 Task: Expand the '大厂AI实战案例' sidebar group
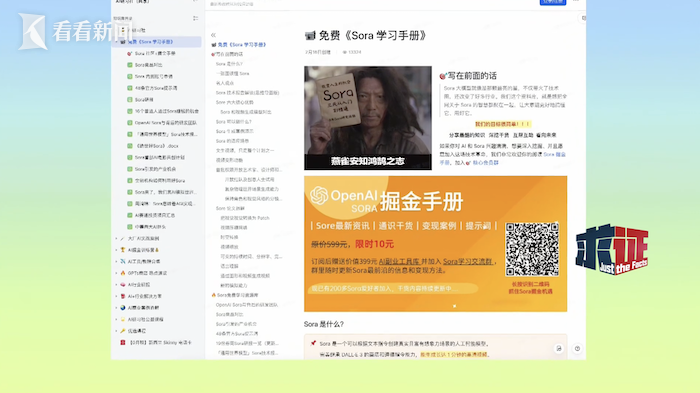pos(117,238)
